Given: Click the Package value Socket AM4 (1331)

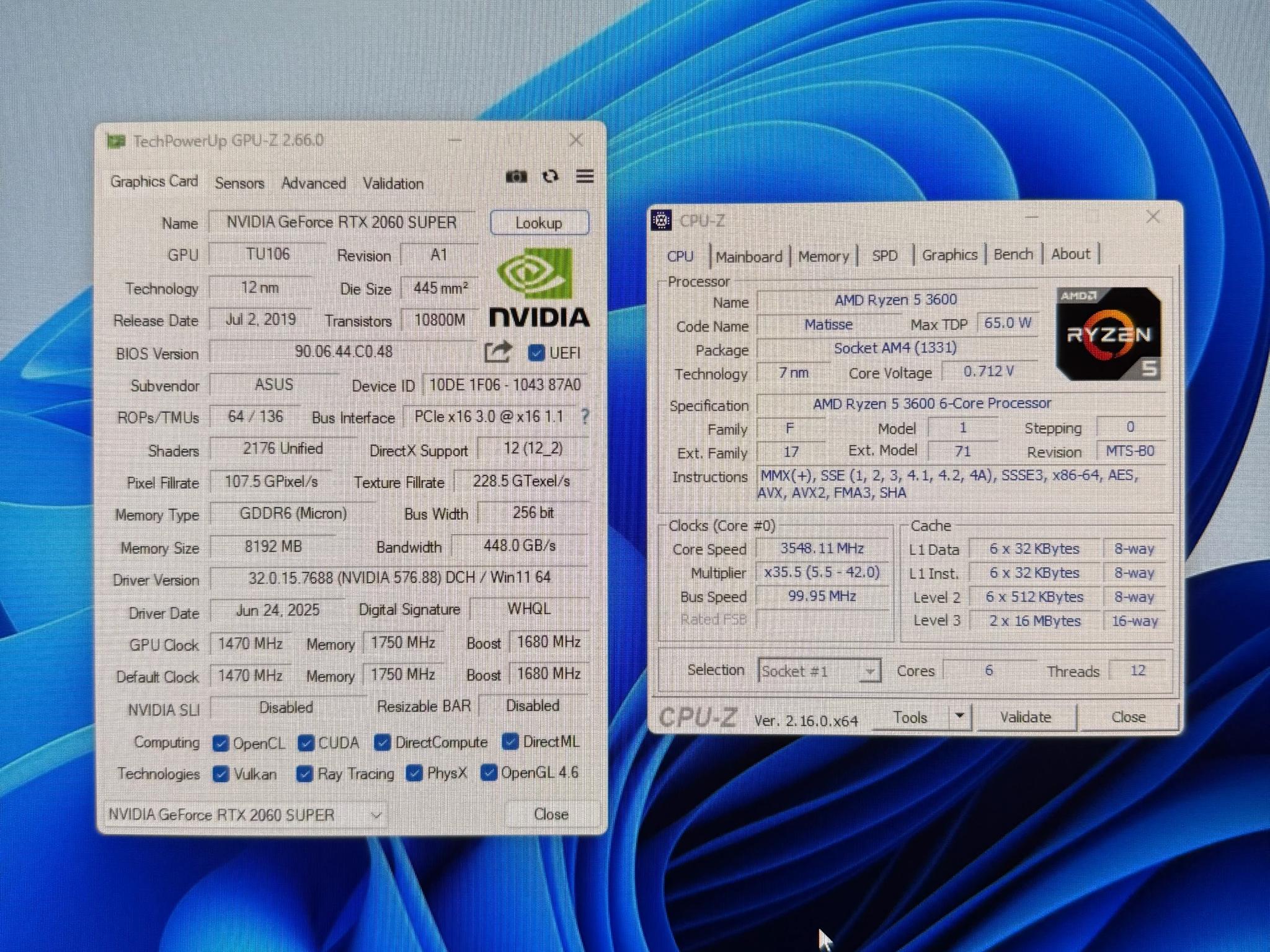Looking at the screenshot, I should [895, 348].
